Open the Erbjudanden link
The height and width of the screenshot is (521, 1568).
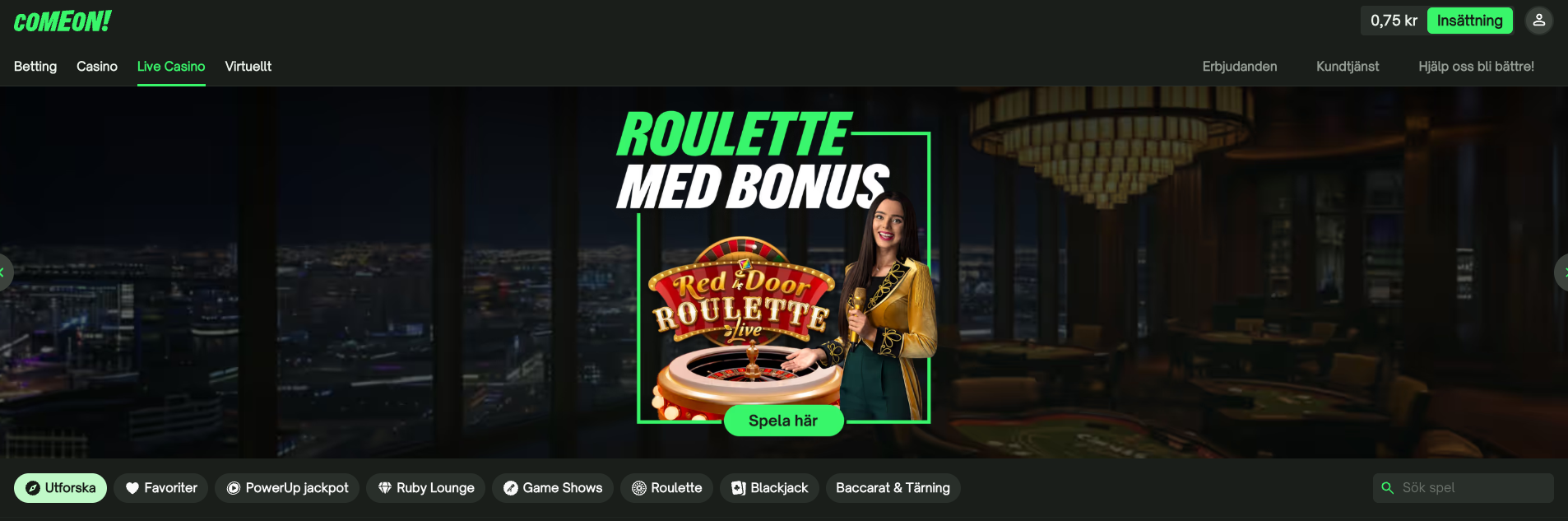tap(1240, 67)
